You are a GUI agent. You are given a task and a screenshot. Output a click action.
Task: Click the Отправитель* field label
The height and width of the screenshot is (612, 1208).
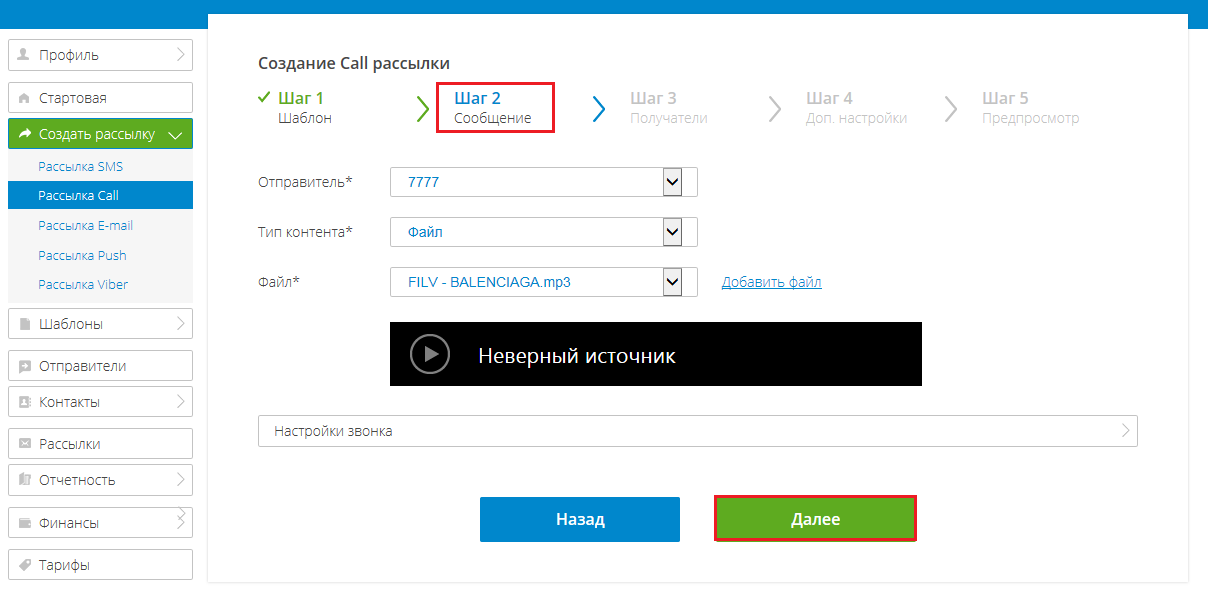click(x=306, y=182)
